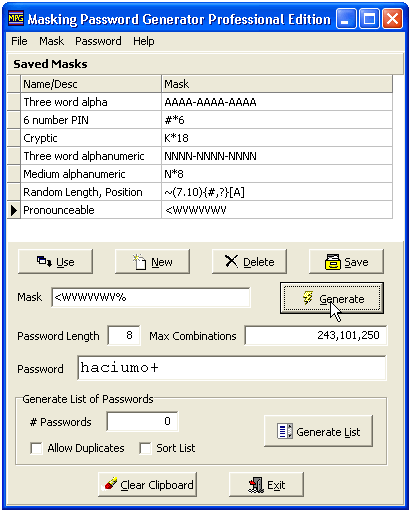Image resolution: width=411 pixels, height=512 pixels.
Task: Click the Delete X icon
Action: point(231,261)
